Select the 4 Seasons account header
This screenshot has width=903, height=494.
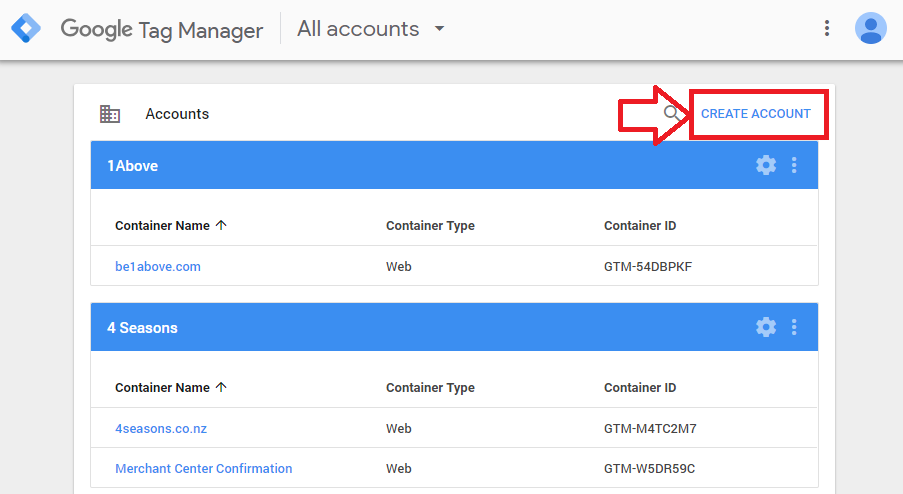[x=454, y=327]
